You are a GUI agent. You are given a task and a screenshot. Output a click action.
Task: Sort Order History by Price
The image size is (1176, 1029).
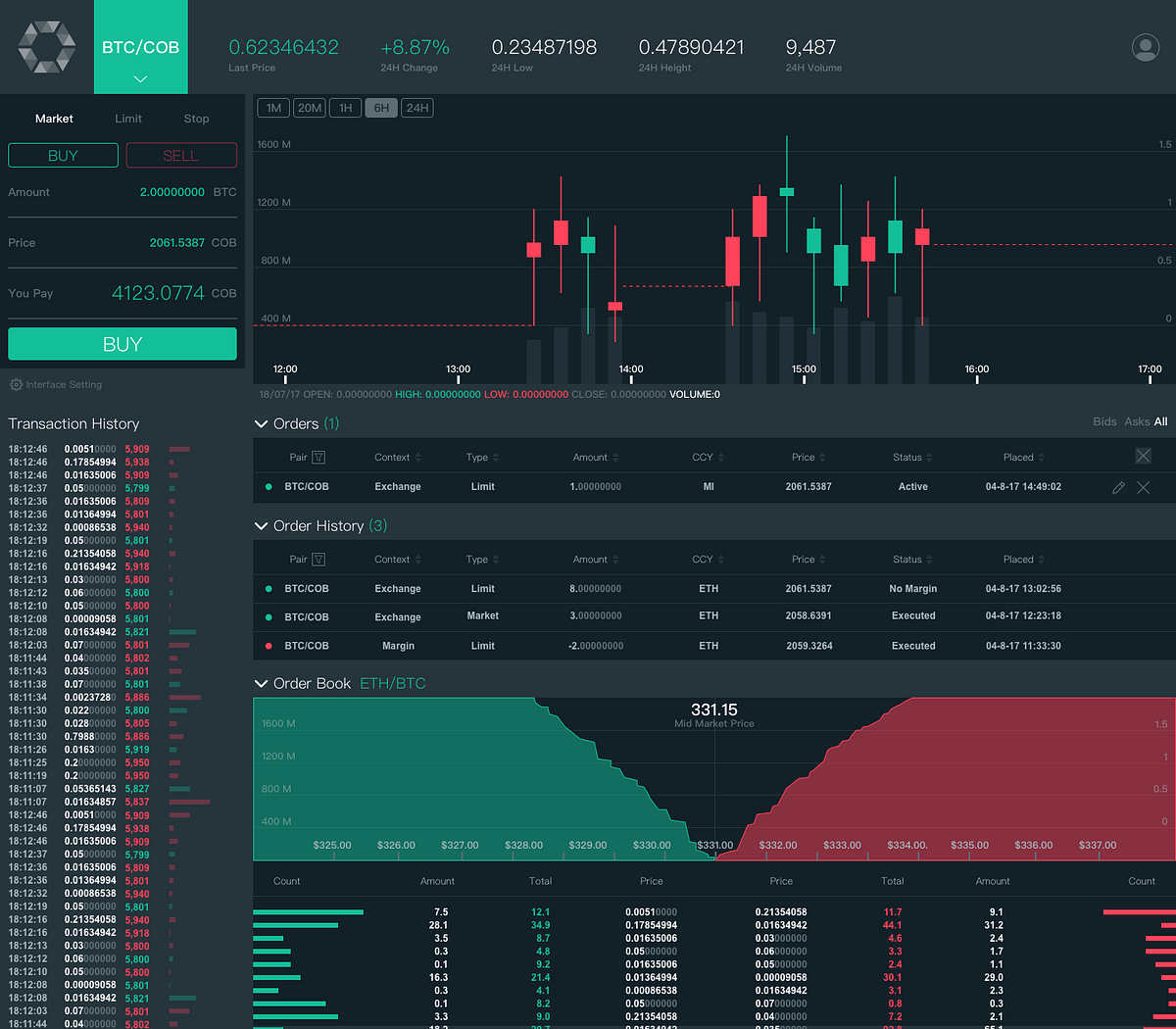808,559
